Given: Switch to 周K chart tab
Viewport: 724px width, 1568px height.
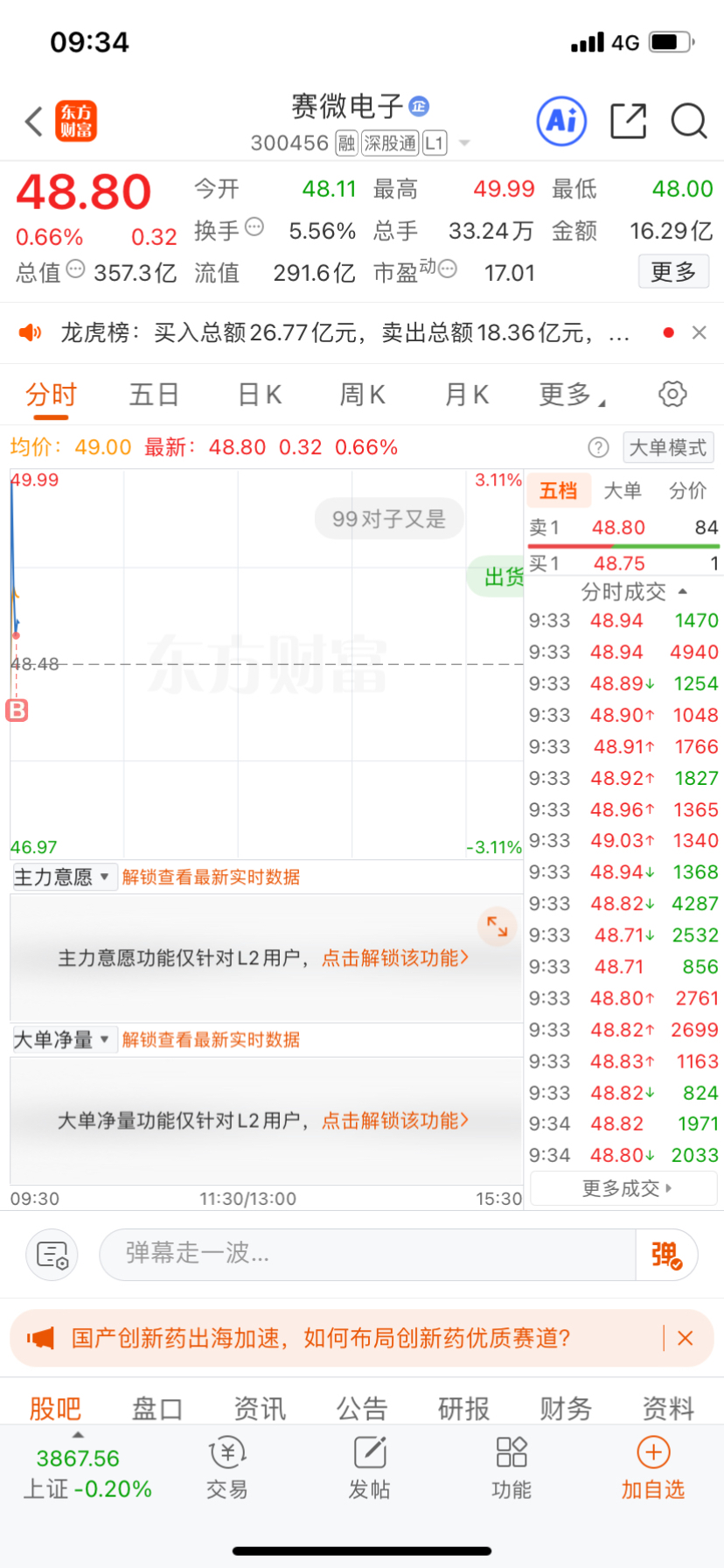Looking at the screenshot, I should 362,395.
